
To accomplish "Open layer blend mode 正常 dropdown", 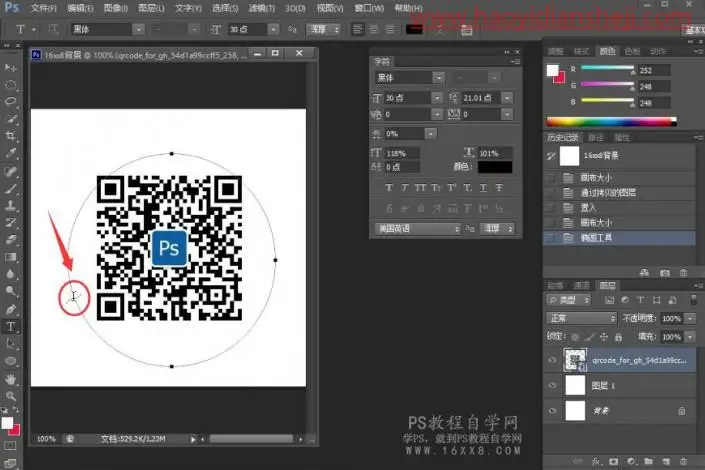I will [581, 318].
